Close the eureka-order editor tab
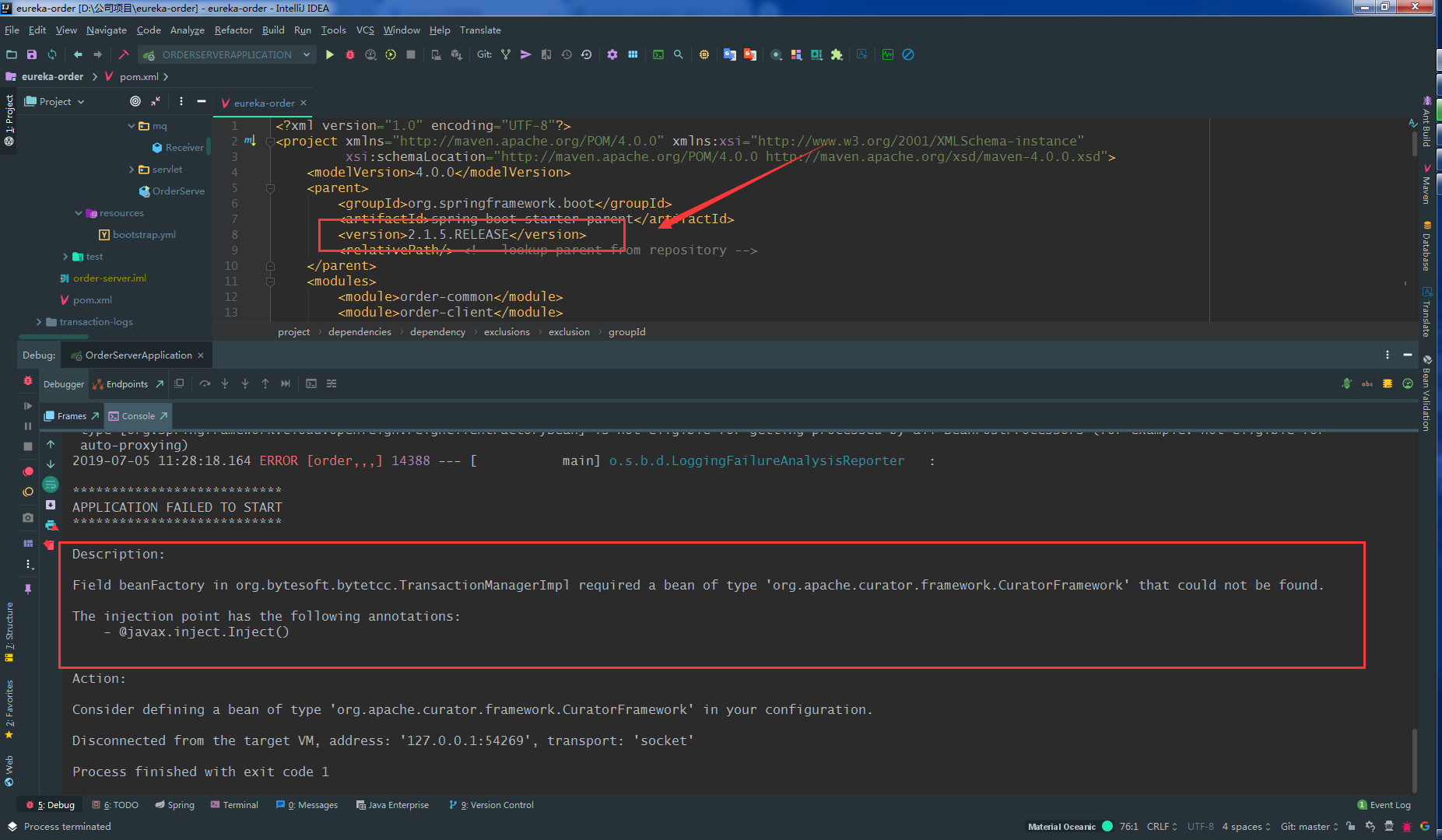 [303, 103]
